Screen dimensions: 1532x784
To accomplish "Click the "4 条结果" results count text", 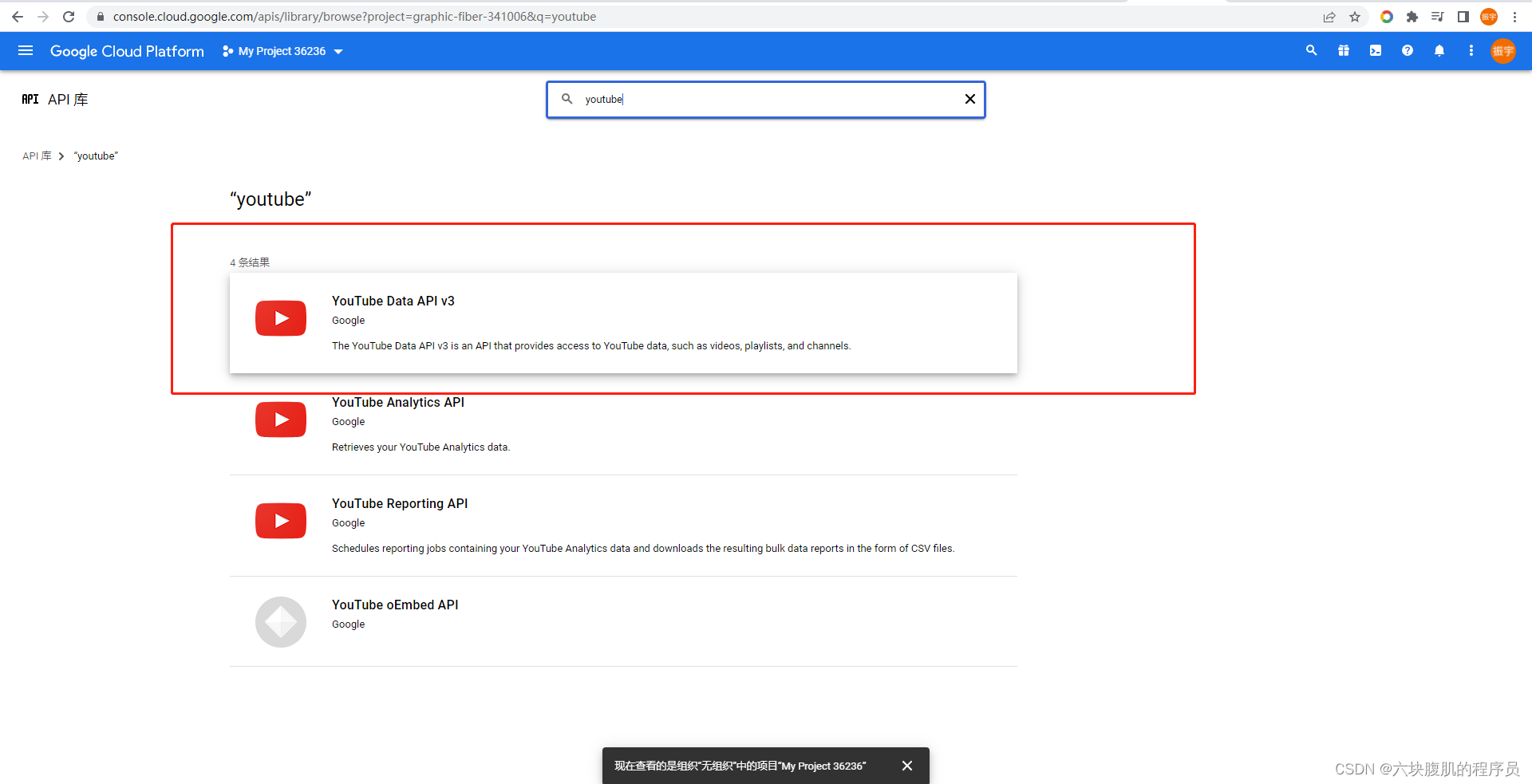I will (250, 262).
